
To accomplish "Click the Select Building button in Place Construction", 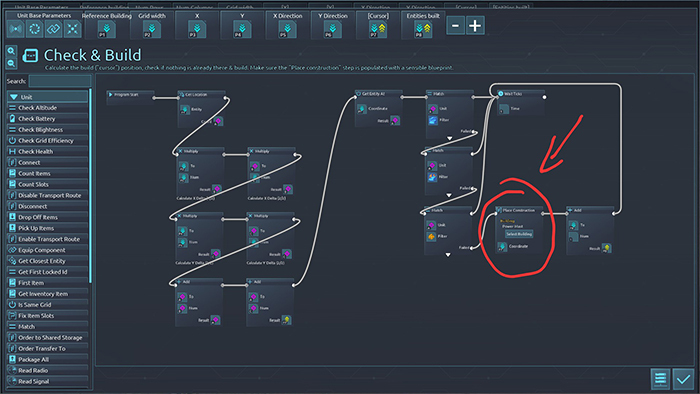I will [x=519, y=234].
